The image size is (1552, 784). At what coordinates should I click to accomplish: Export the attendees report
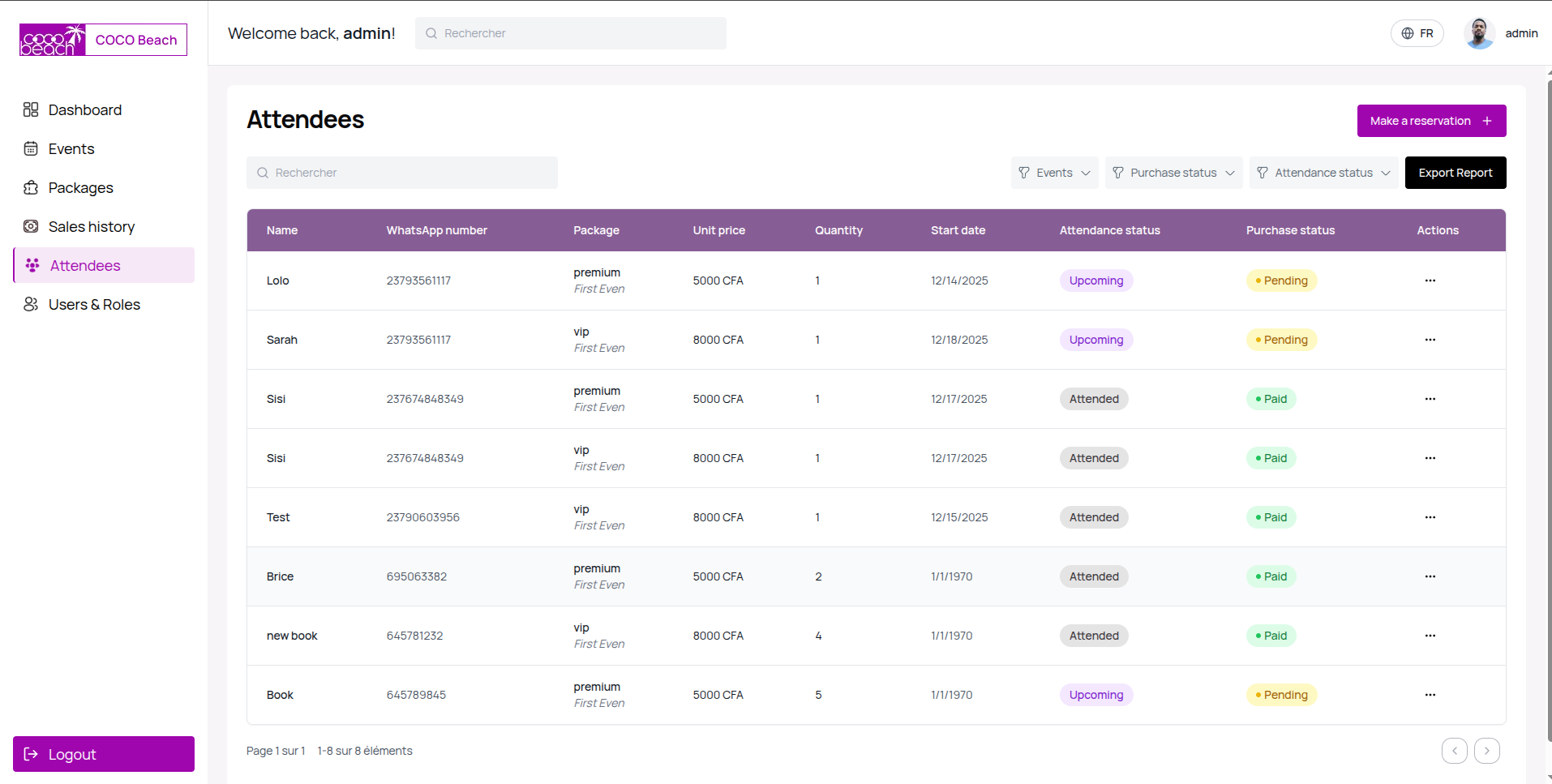[1455, 173]
